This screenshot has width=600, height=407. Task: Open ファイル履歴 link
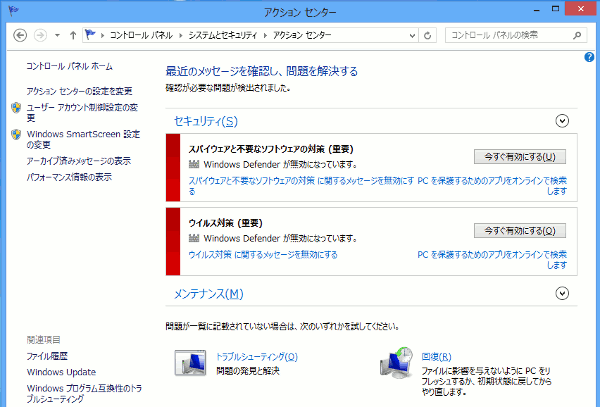(47, 356)
